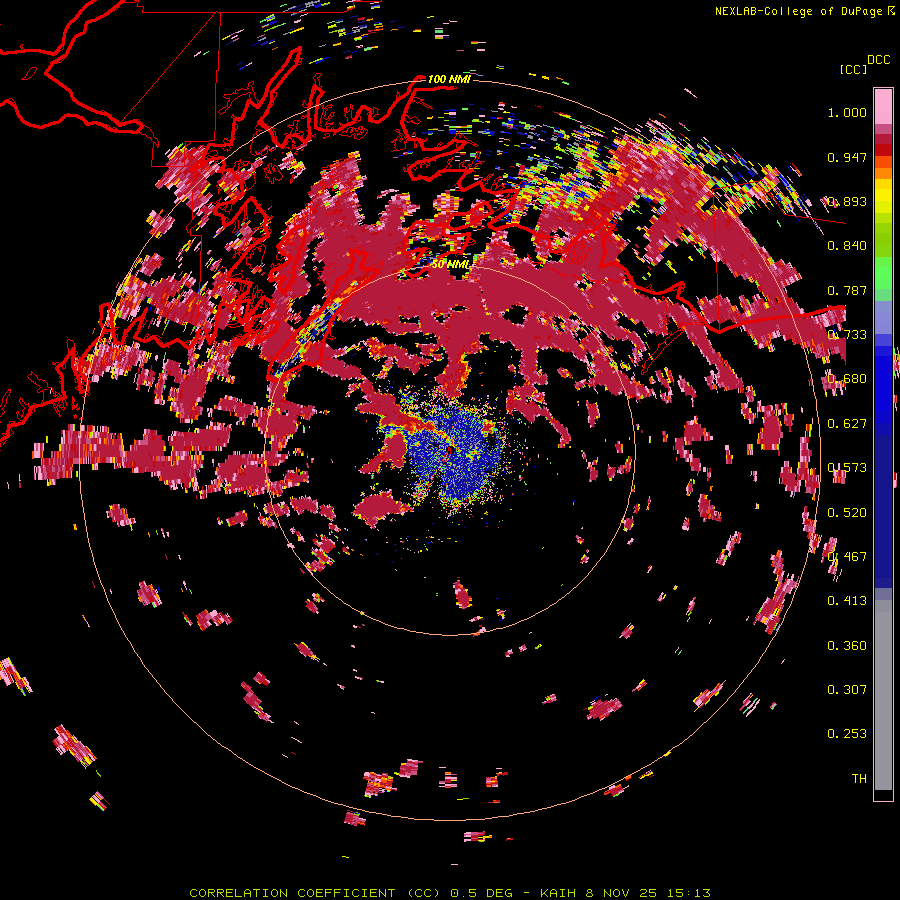Select the 0.840 scale value
Screen dimensions: 900x900
tap(847, 246)
